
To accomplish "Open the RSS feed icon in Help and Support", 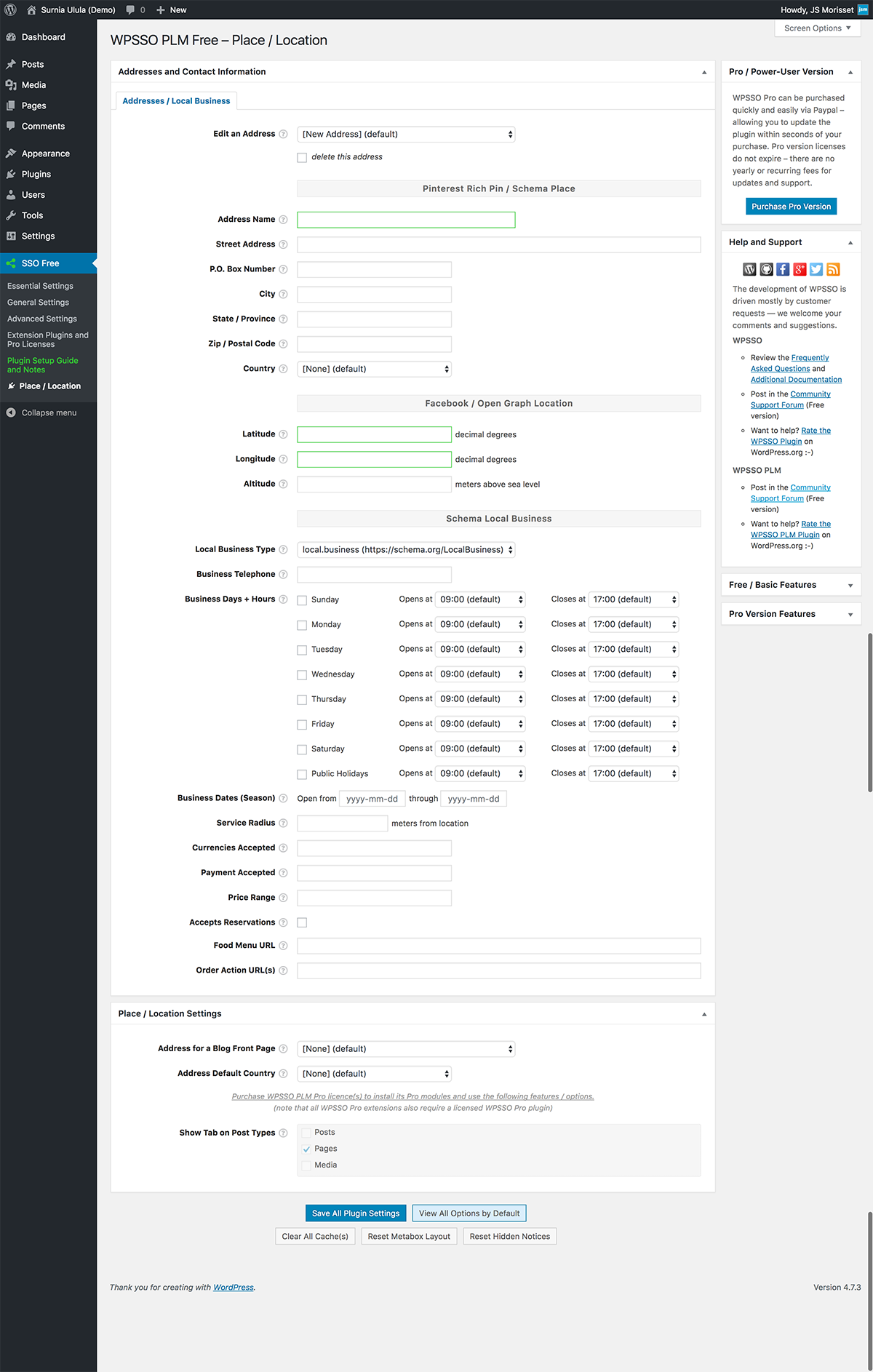I will coord(833,270).
